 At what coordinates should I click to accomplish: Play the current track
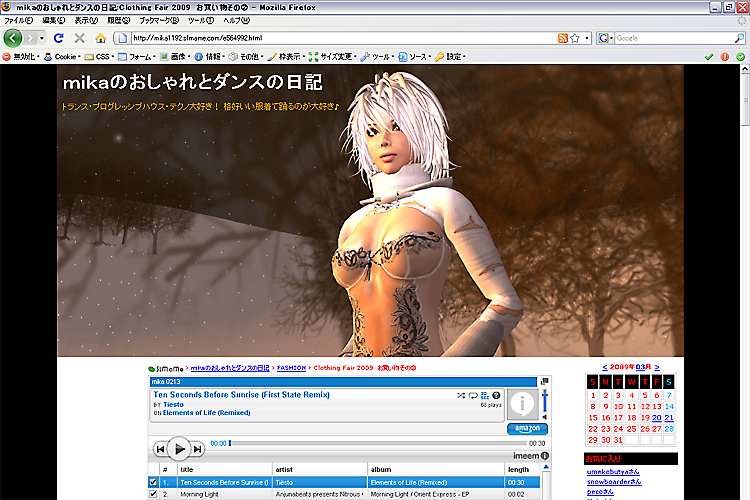(x=179, y=449)
